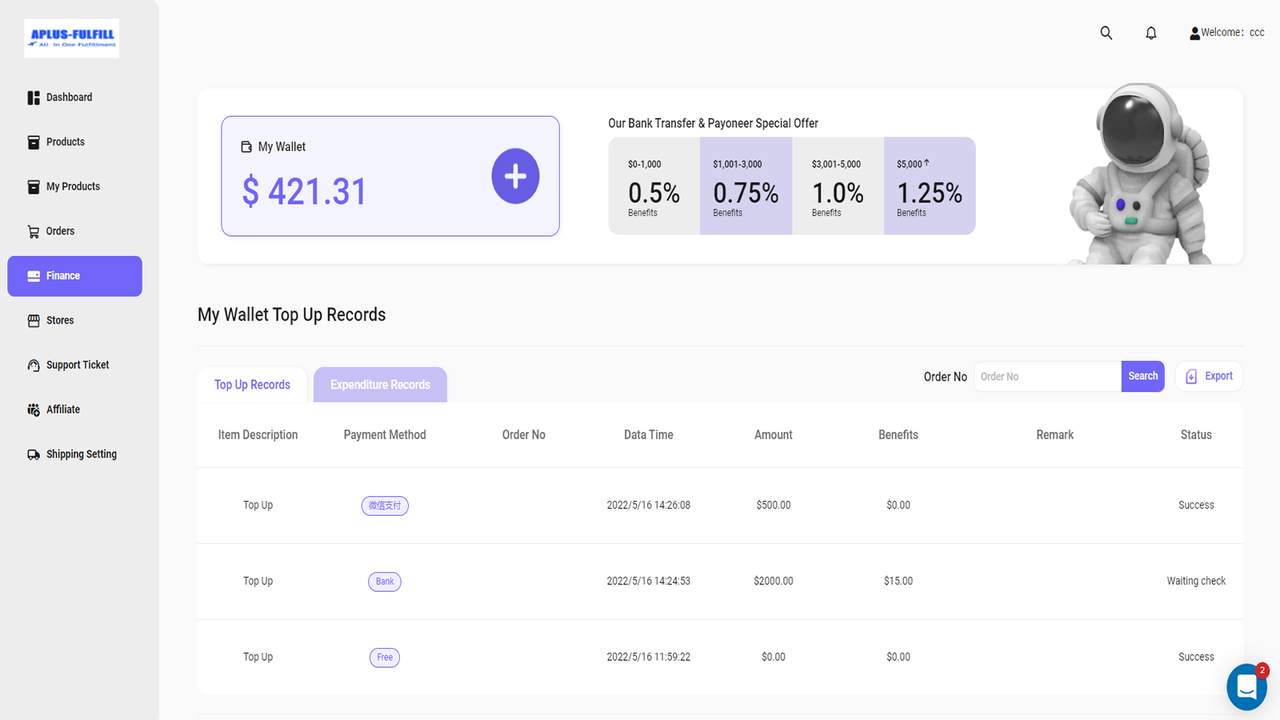Click the $2000.00 amount cell
Screen dimensions: 1280x720
pos(774,582)
